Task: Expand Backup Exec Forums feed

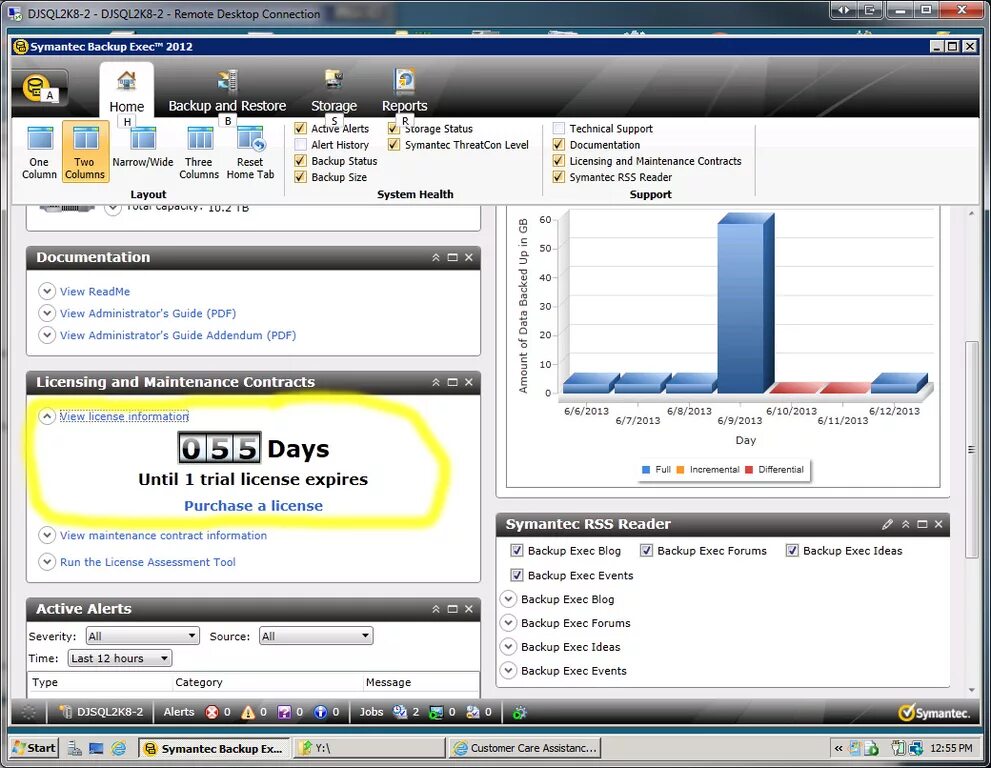Action: pyautogui.click(x=508, y=623)
